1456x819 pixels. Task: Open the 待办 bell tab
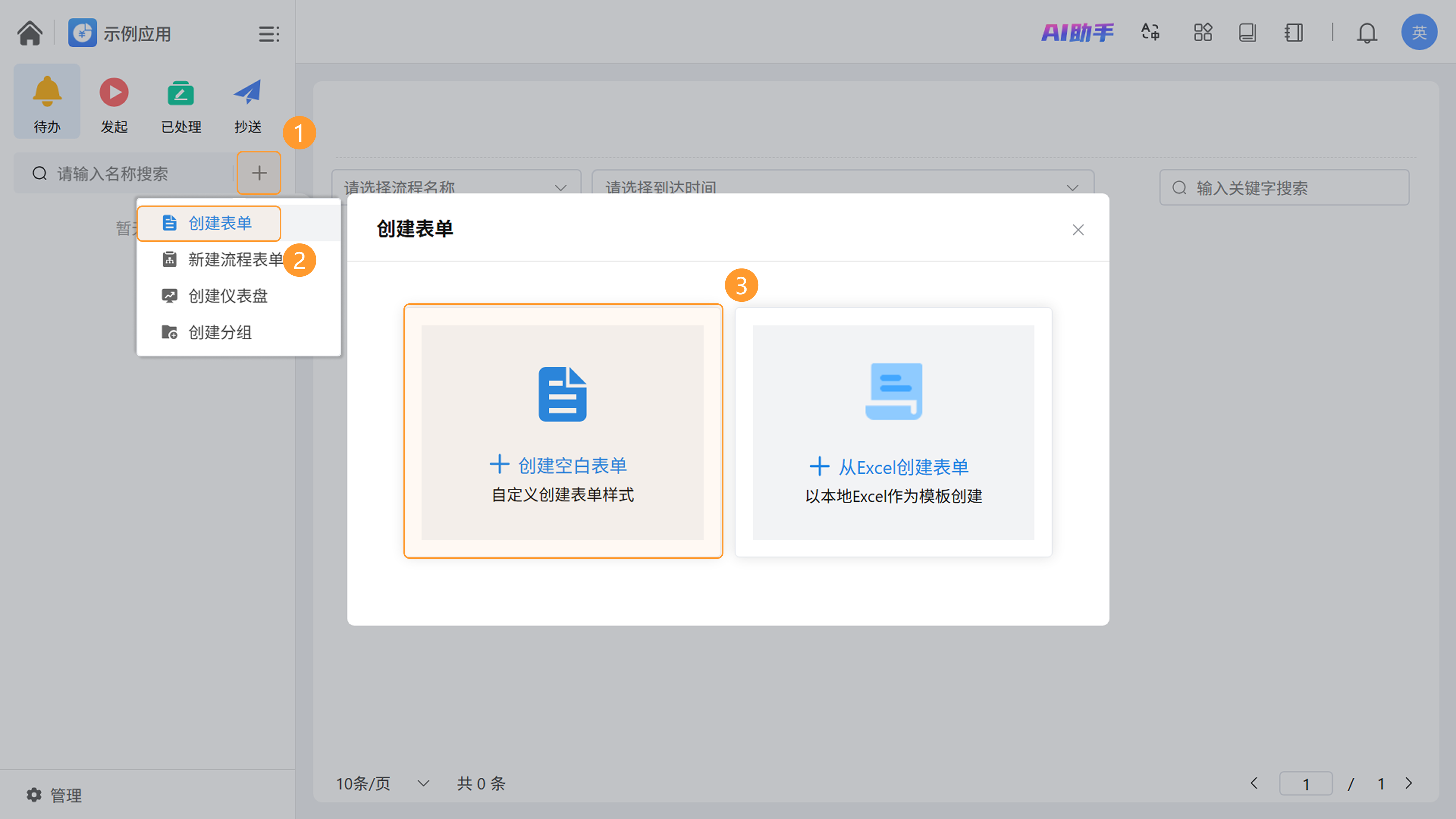[47, 102]
